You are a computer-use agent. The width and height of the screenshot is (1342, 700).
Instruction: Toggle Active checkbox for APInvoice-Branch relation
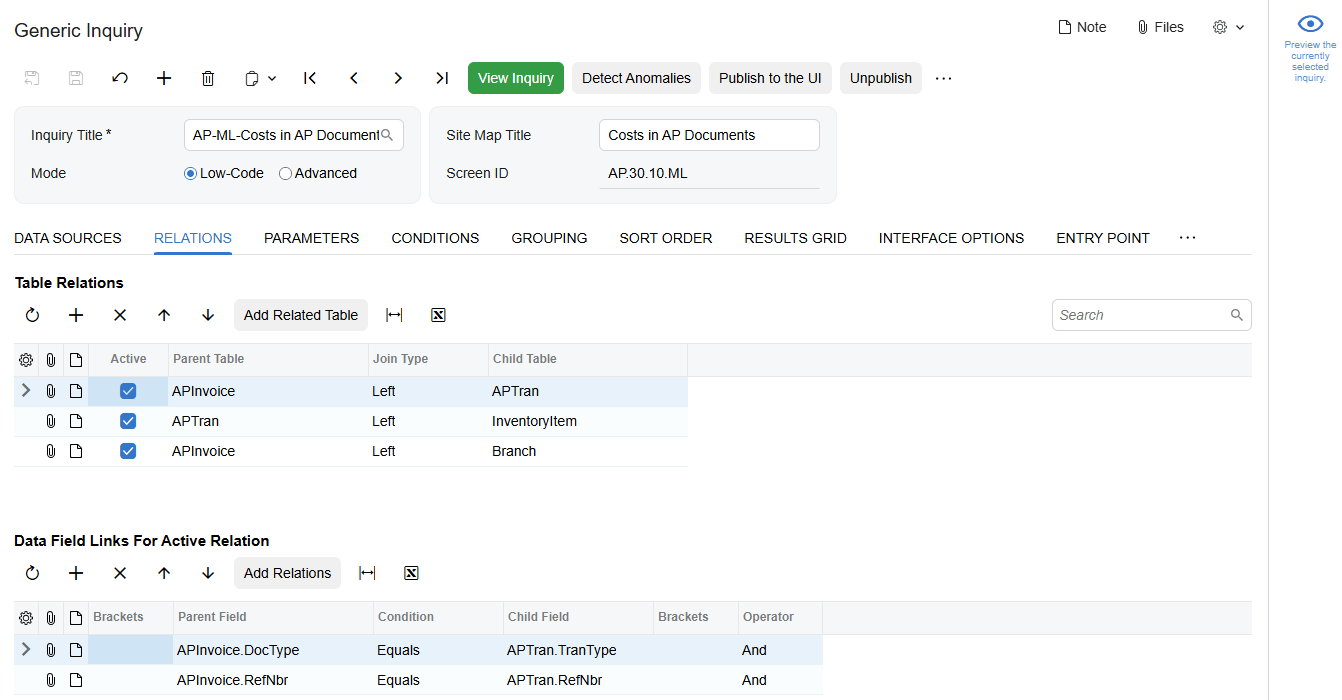[x=128, y=451]
